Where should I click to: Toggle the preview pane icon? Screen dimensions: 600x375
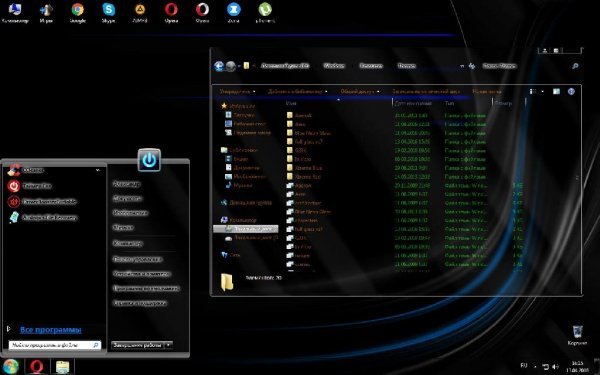point(556,91)
